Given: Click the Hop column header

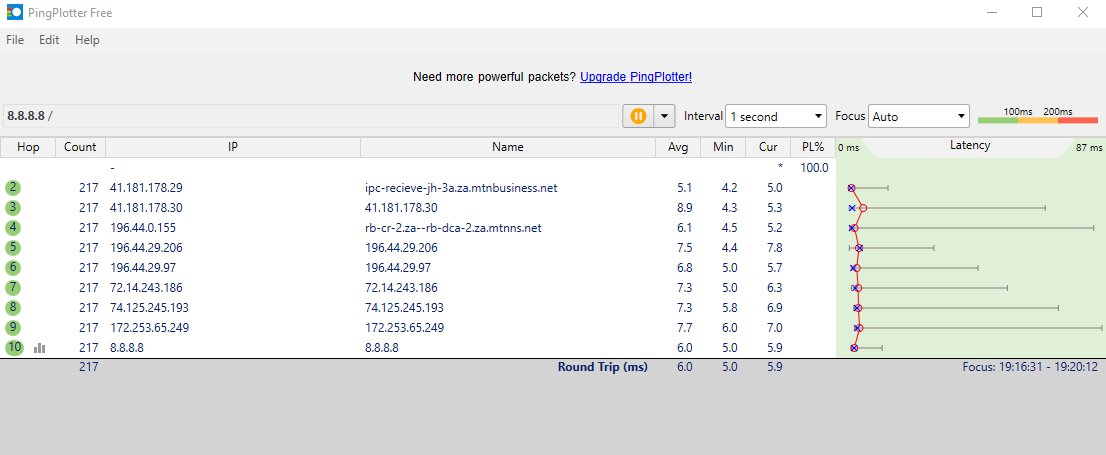Looking at the screenshot, I should [28, 147].
